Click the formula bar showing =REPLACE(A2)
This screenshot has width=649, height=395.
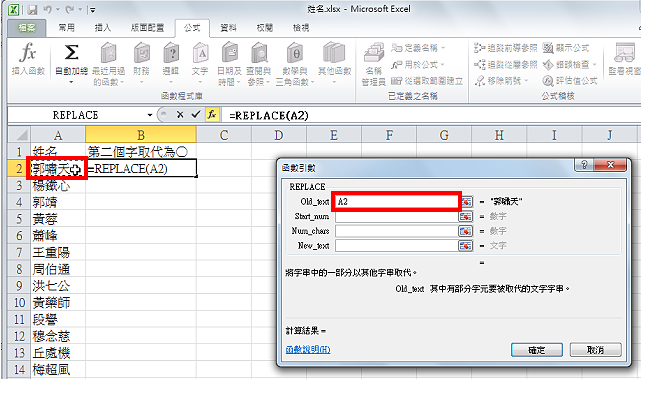(x=430, y=115)
